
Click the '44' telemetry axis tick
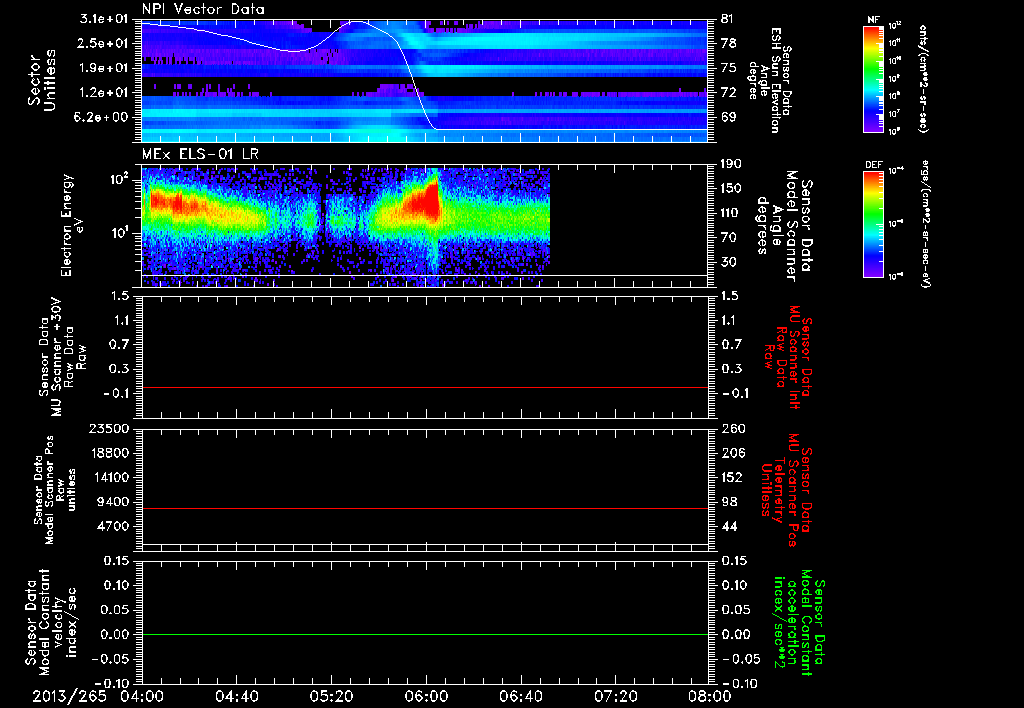click(x=728, y=526)
